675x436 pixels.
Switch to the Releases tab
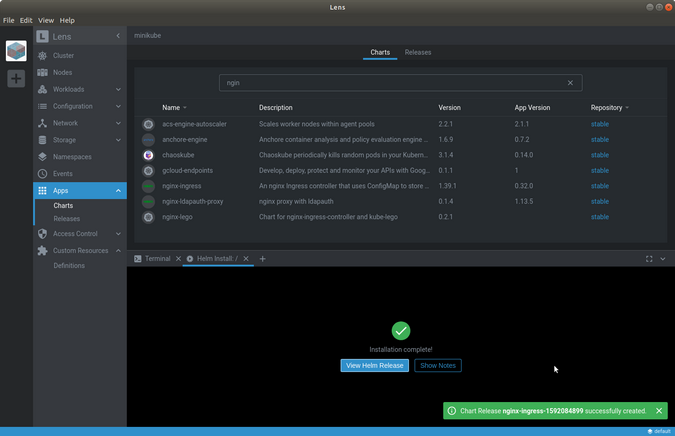418,52
